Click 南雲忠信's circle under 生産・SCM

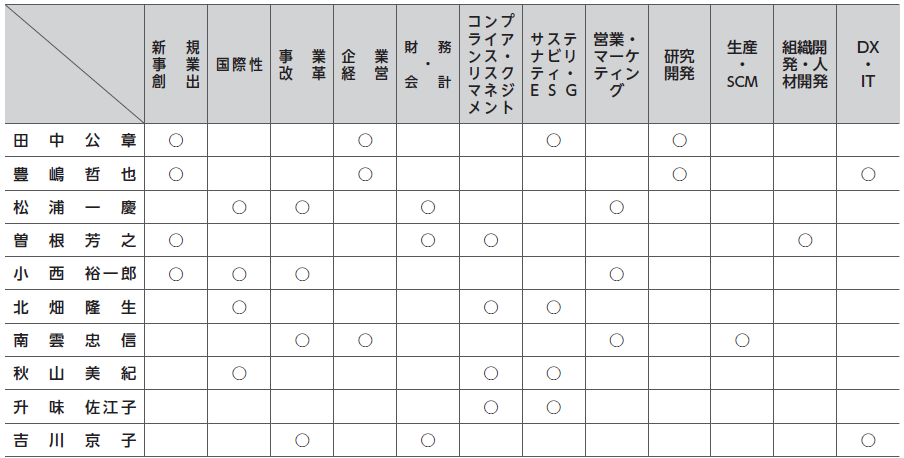(742, 340)
